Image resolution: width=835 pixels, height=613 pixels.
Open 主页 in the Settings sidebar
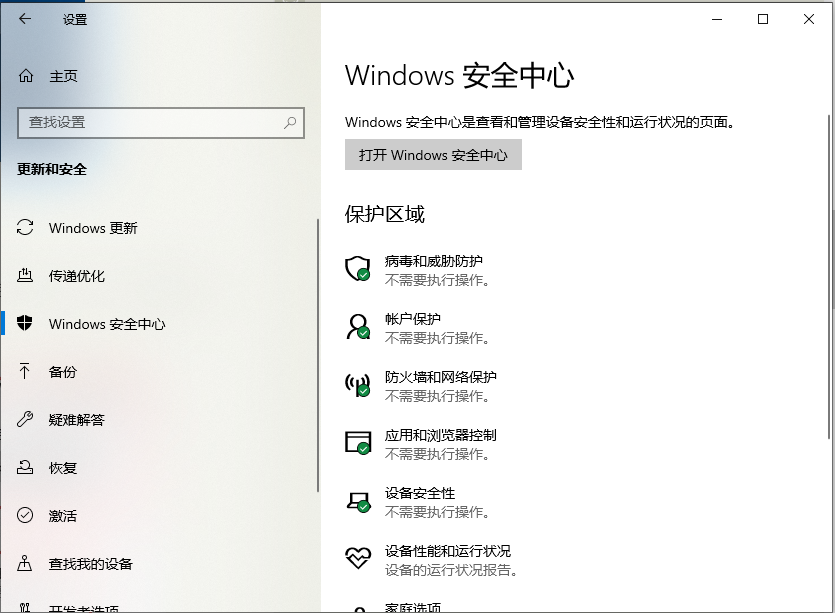tap(63, 76)
